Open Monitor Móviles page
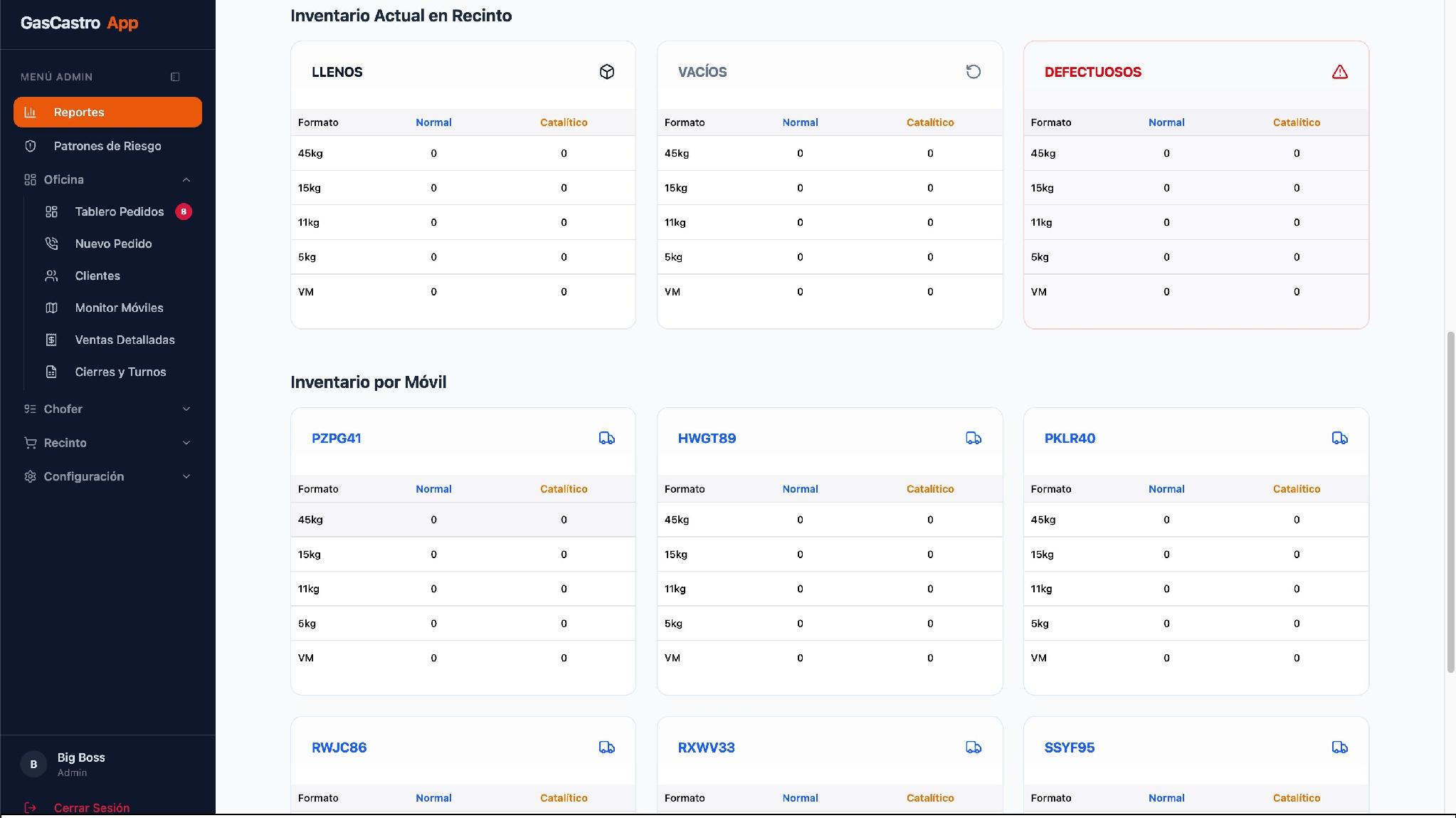The width and height of the screenshot is (1456, 818). tap(119, 308)
